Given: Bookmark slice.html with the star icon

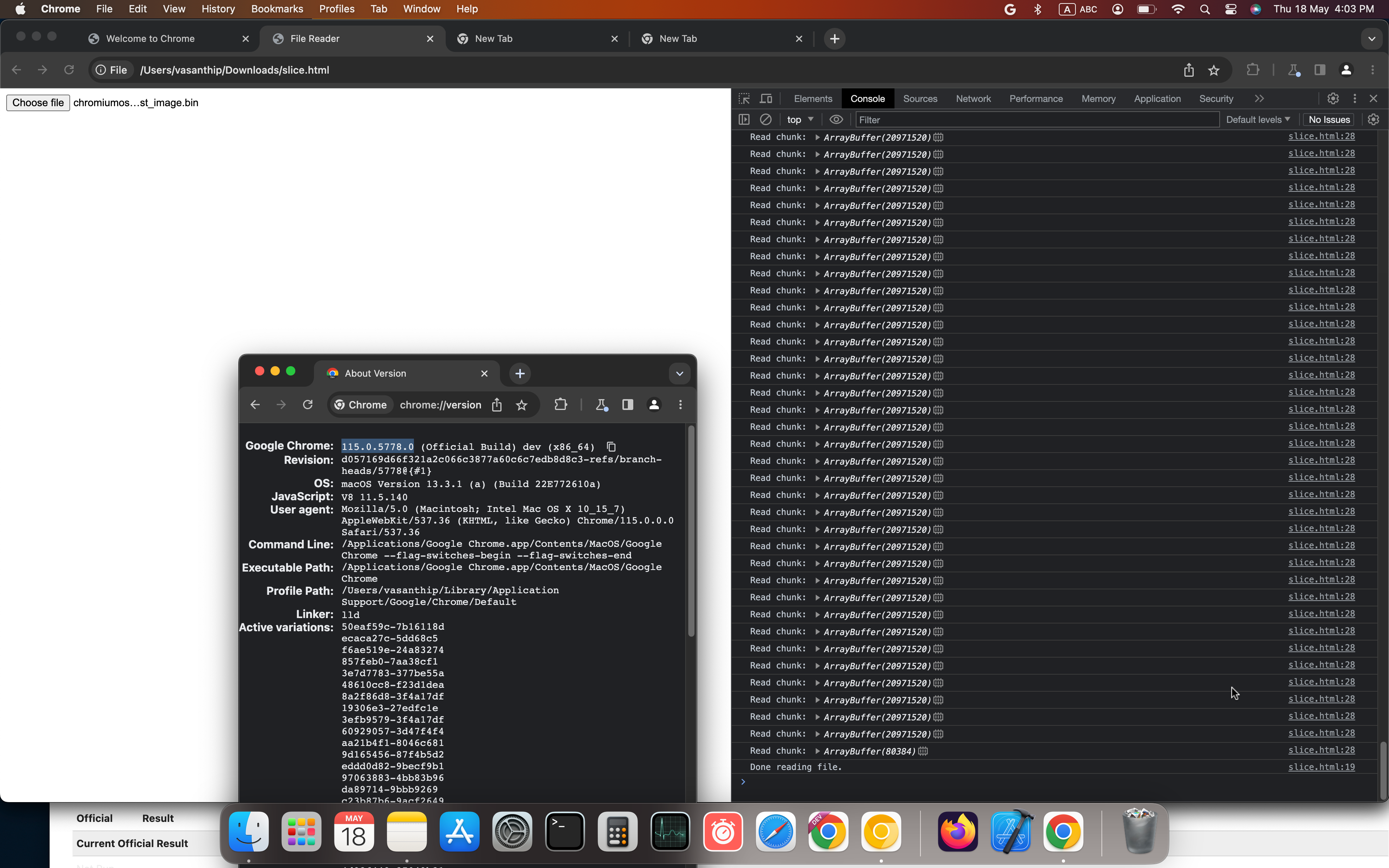Looking at the screenshot, I should pyautogui.click(x=1213, y=70).
